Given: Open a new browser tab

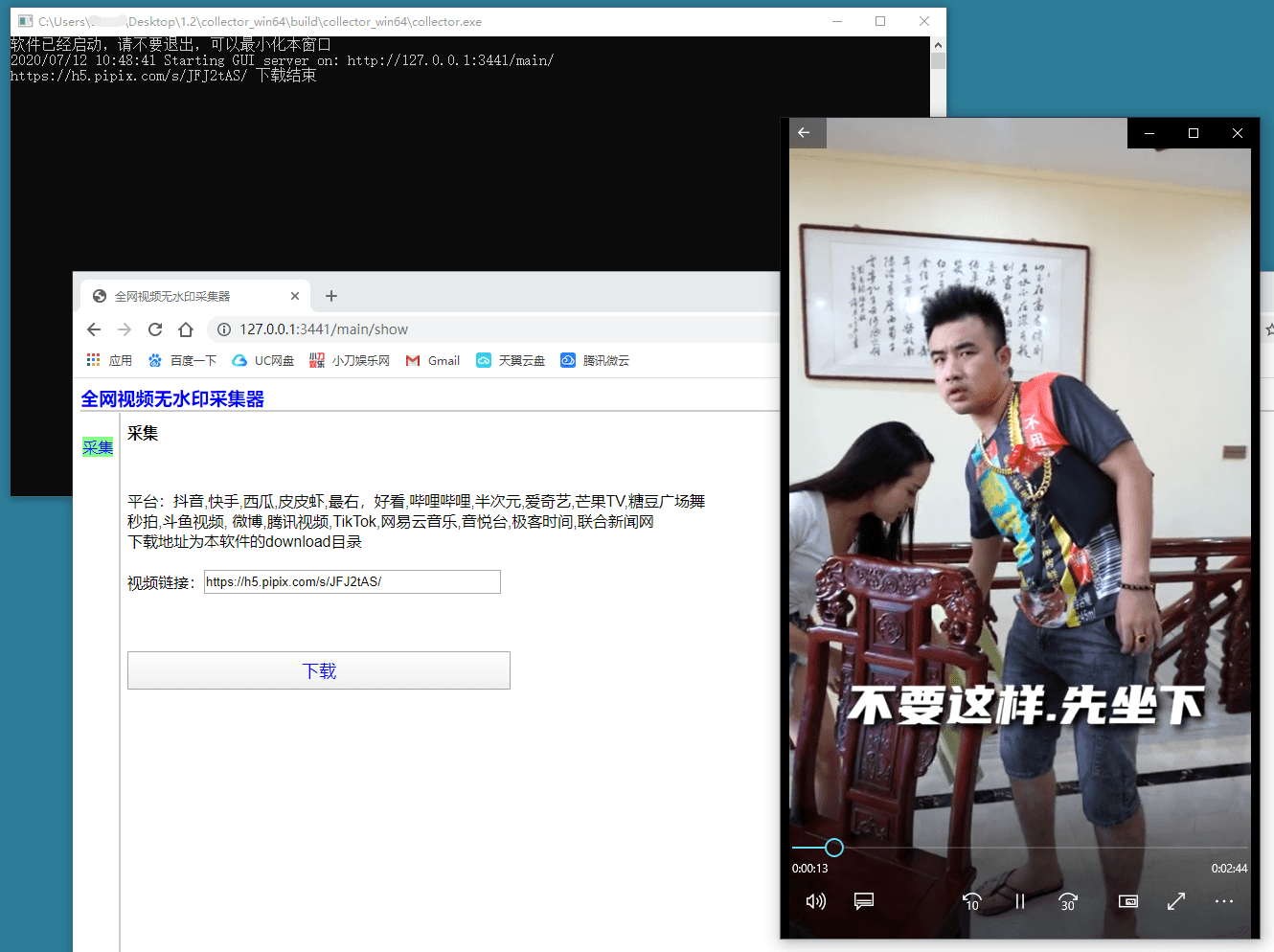Looking at the screenshot, I should pos(330,296).
